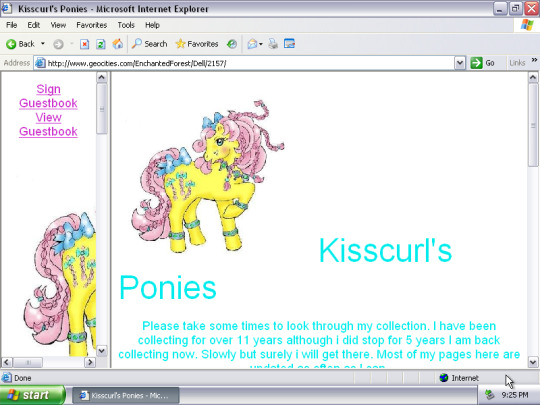
Task: Minimize the Internet Explorer window
Action: coord(500,9)
